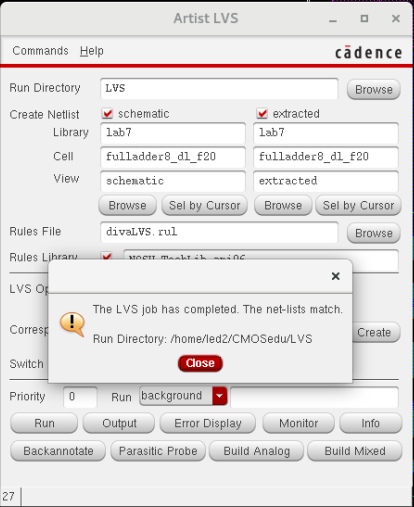Browse for the Run Directory

[374, 89]
